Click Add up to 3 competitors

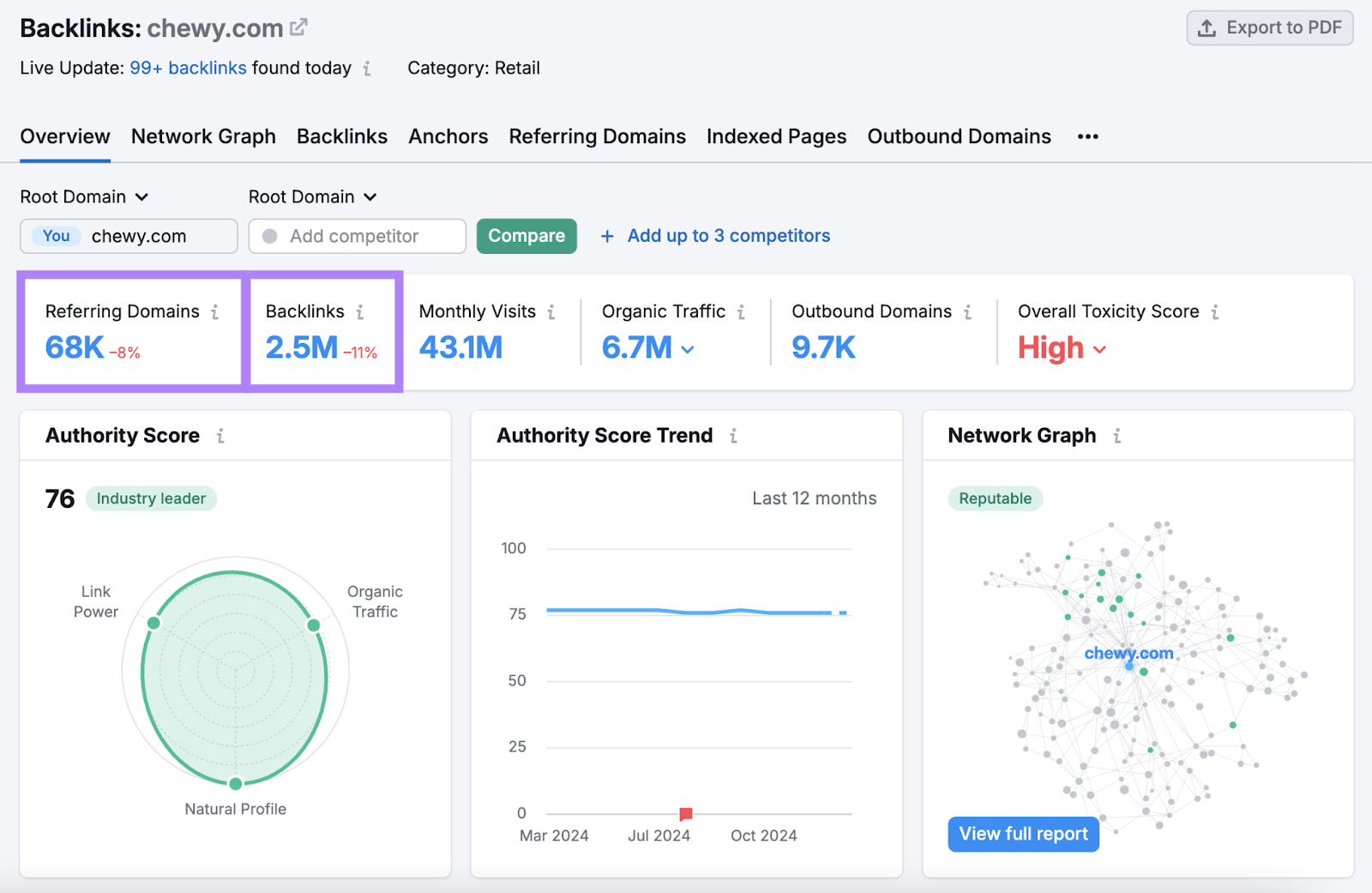point(727,236)
